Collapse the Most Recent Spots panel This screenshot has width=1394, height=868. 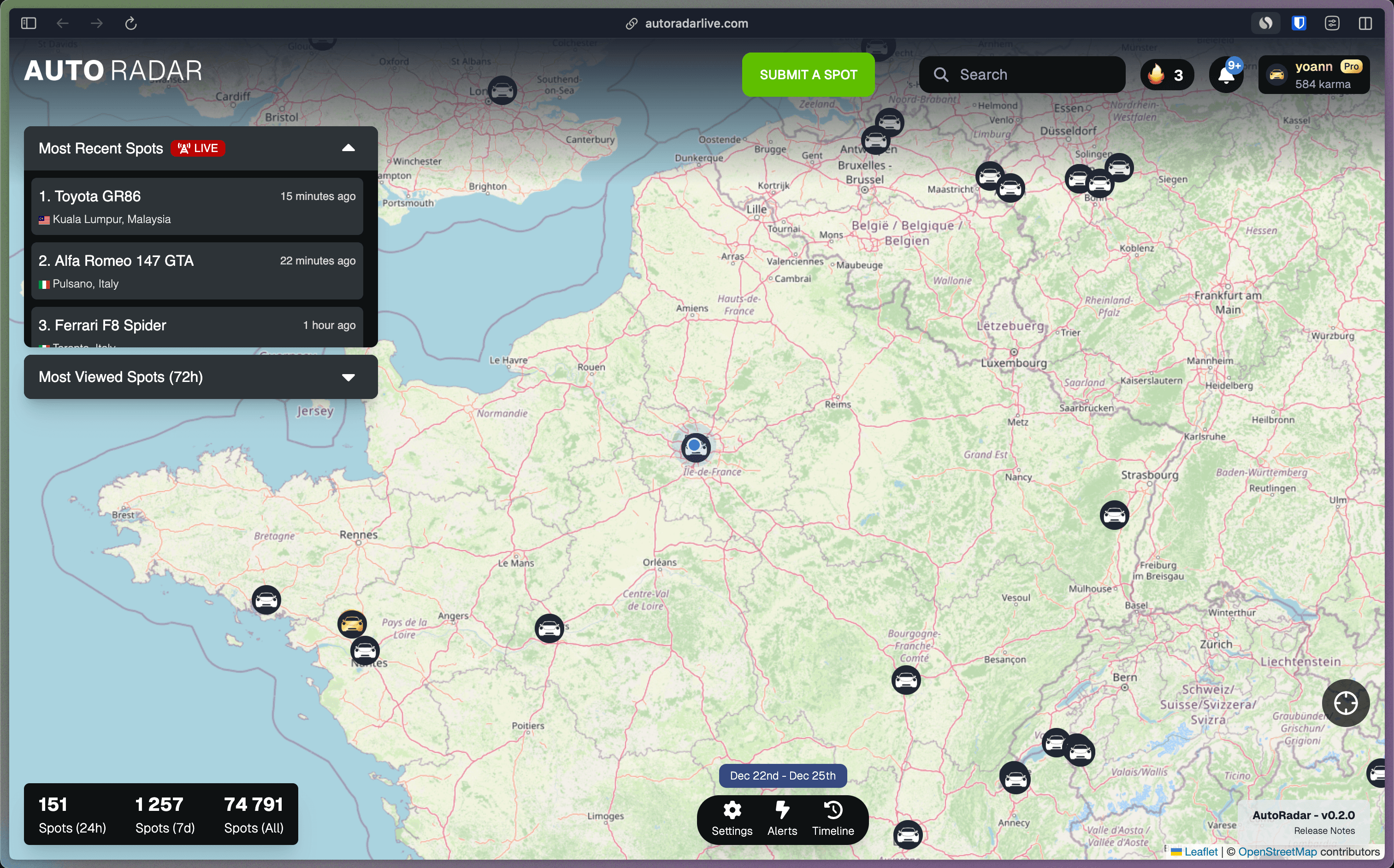pos(348,148)
